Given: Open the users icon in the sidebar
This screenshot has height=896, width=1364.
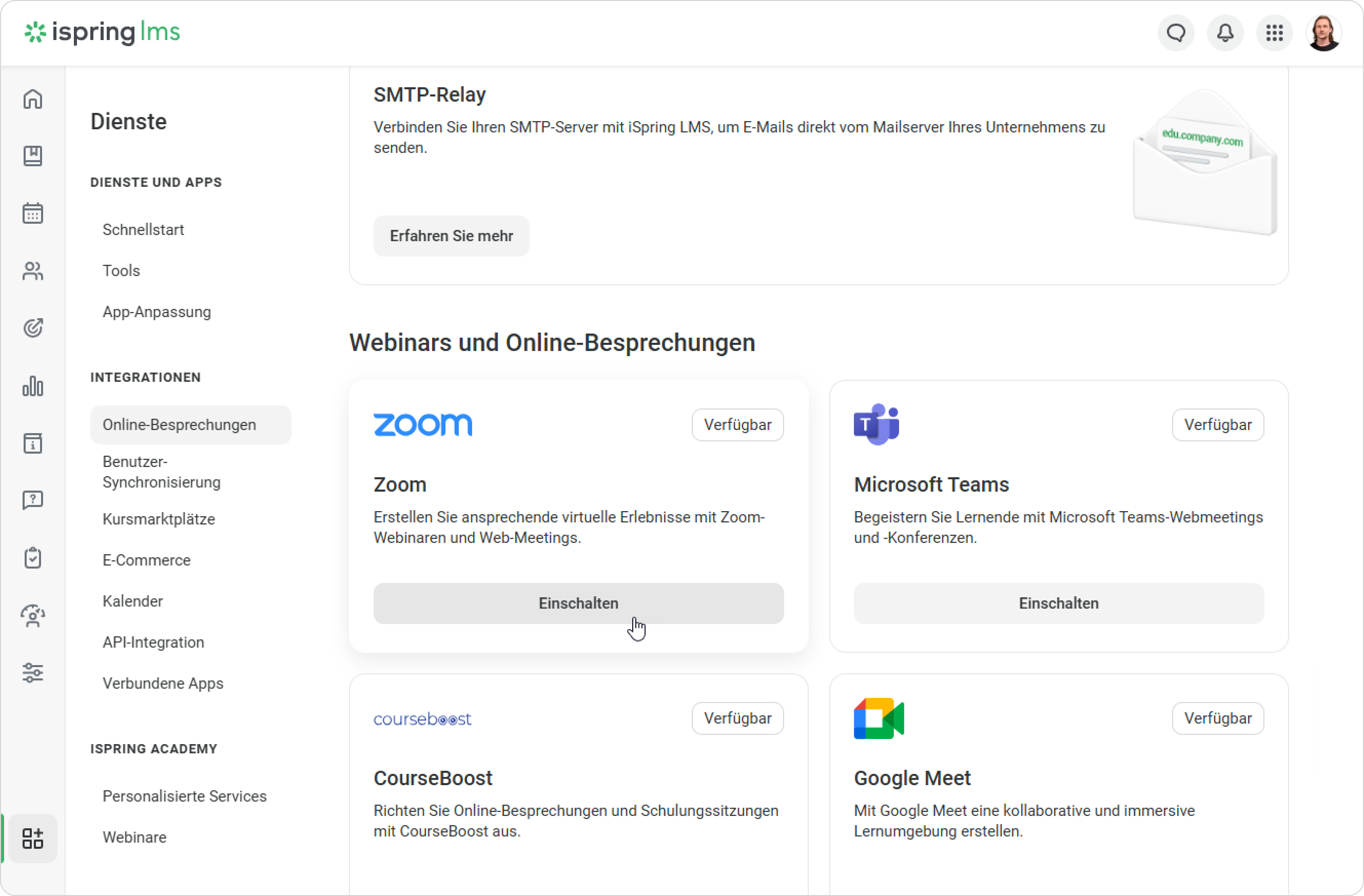Looking at the screenshot, I should click(33, 270).
